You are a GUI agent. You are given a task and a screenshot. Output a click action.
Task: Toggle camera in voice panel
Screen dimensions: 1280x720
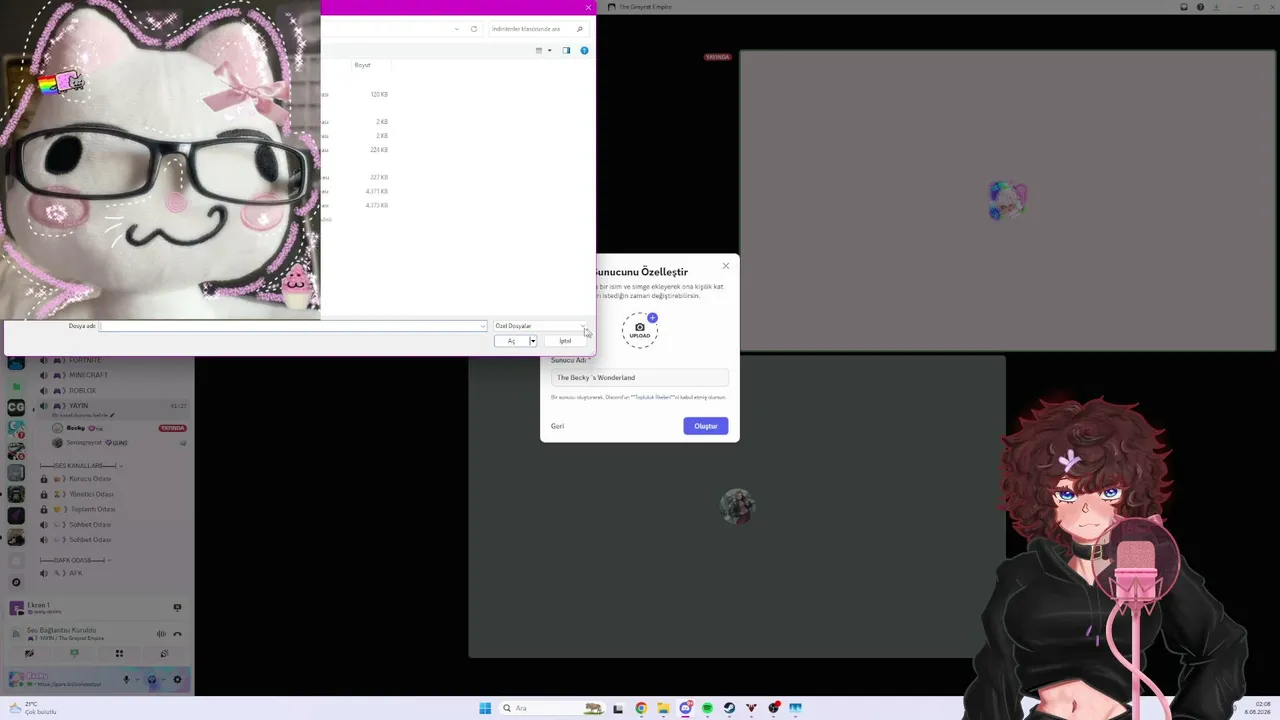29,654
